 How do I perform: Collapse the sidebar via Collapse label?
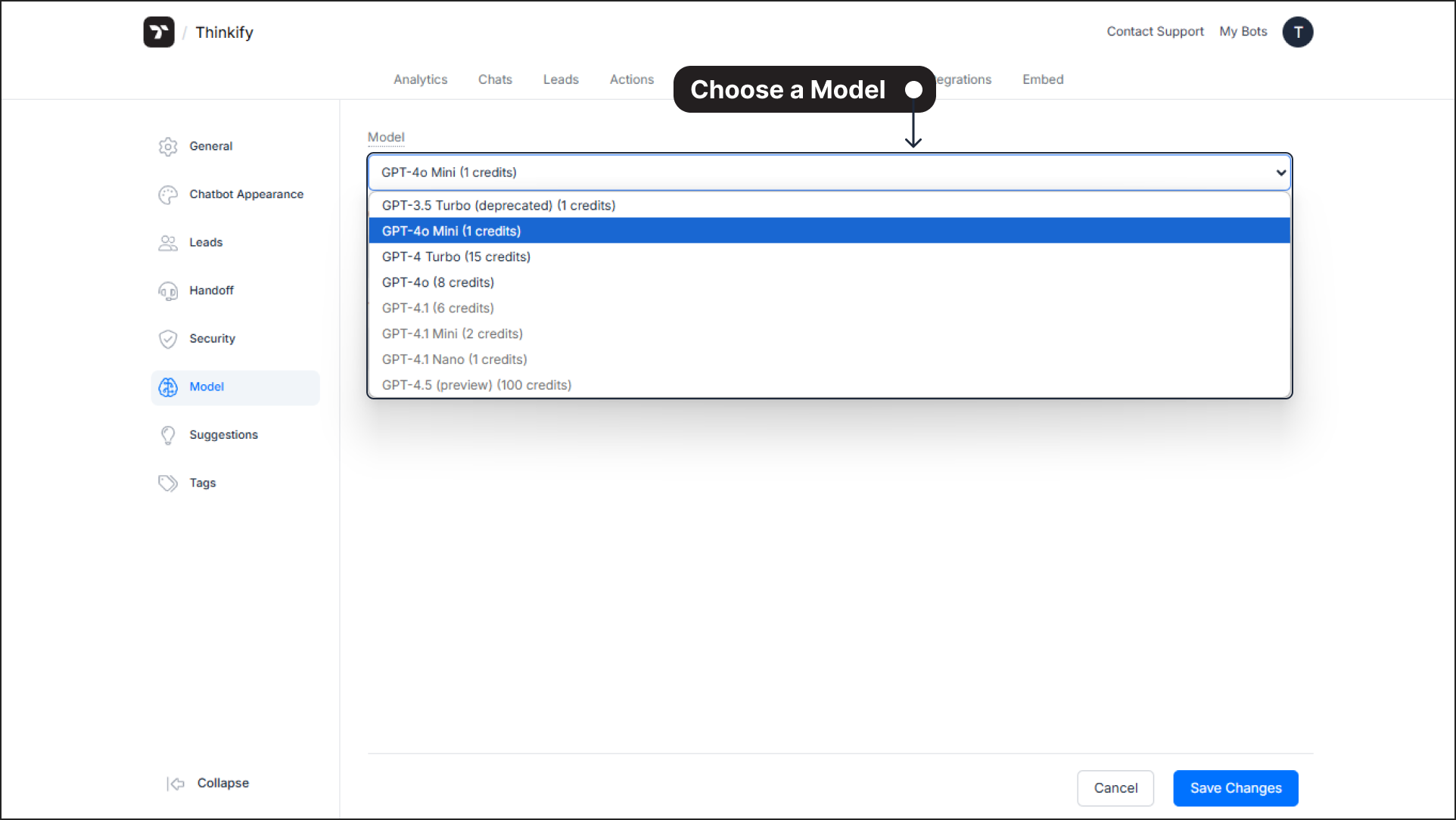click(x=223, y=784)
